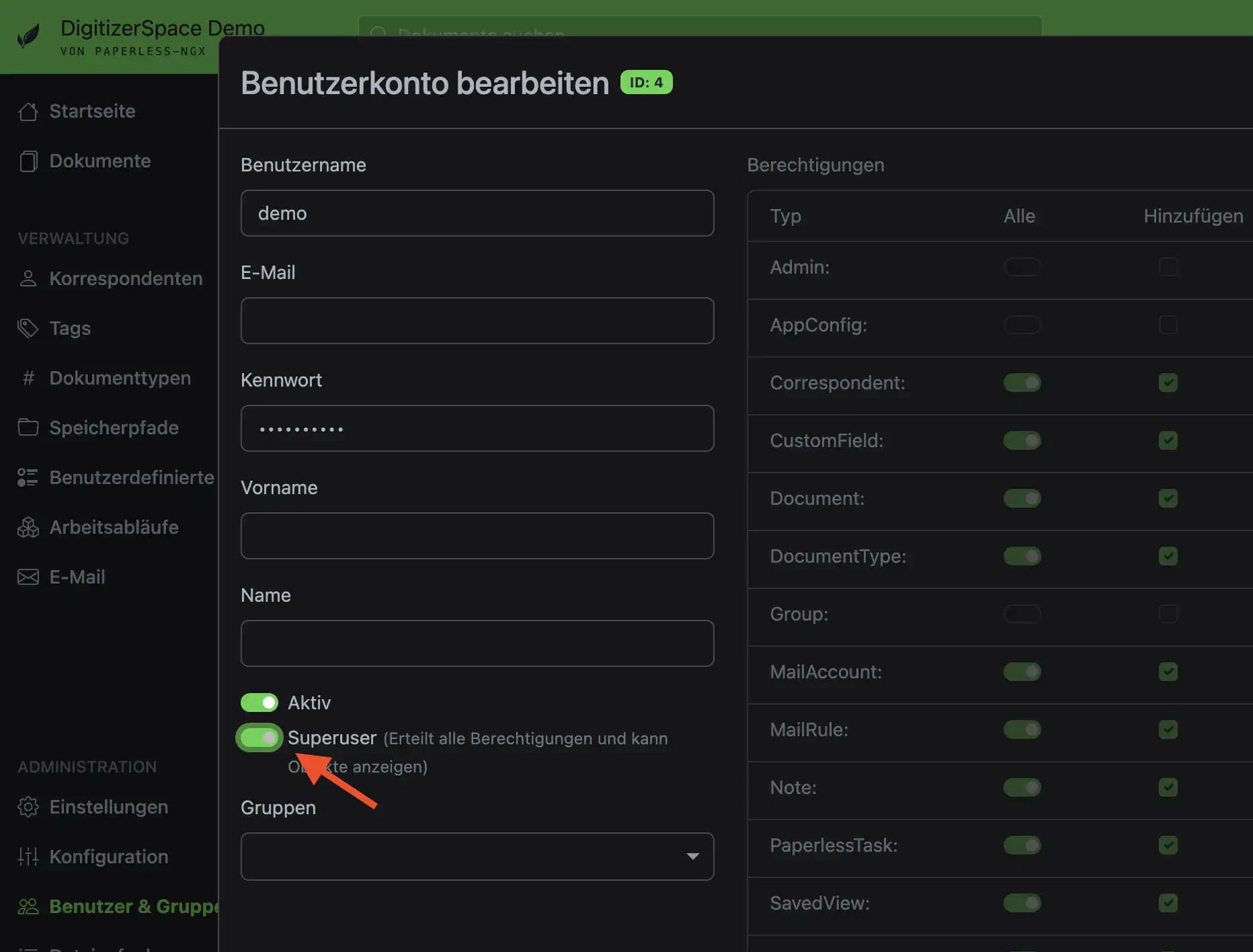Screen dimensions: 1253x952
Task: Toggle the Superuser switch
Action: pyautogui.click(x=259, y=738)
